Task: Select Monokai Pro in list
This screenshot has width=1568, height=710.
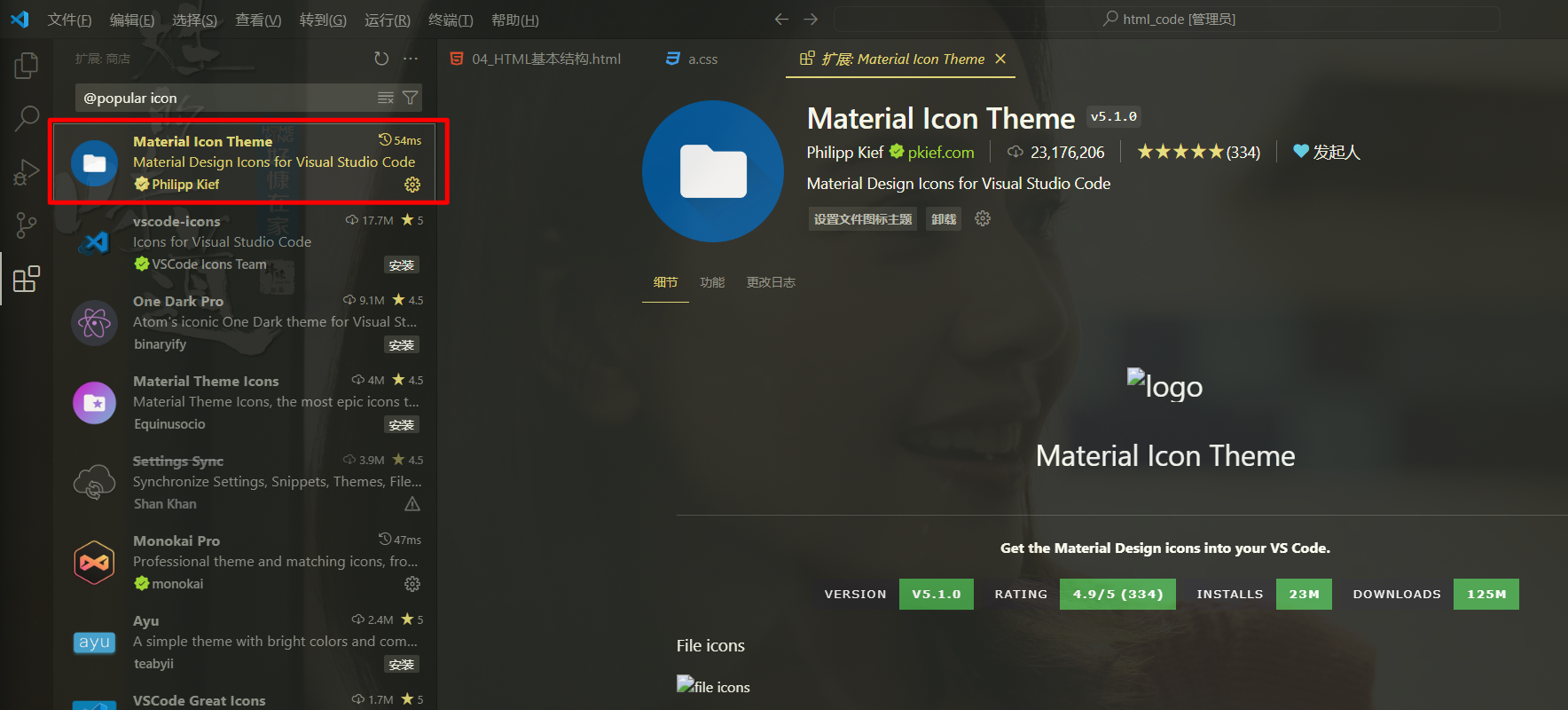Action: click(x=246, y=562)
